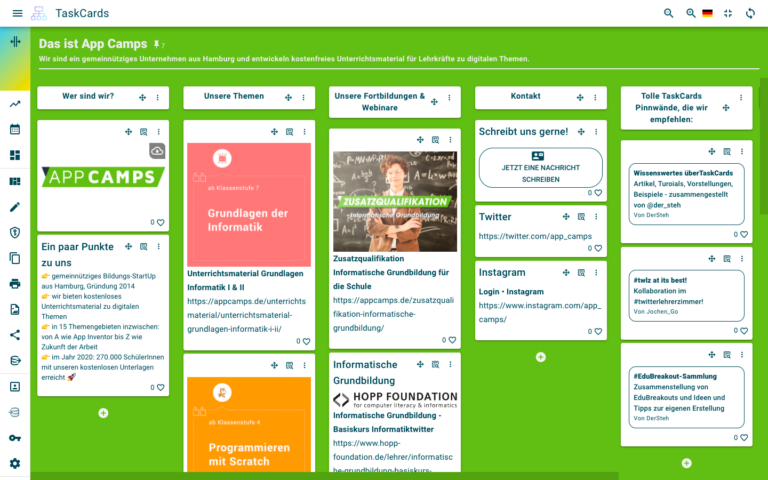Open the Programmieren mit Scratch thumbnail

pos(249,424)
